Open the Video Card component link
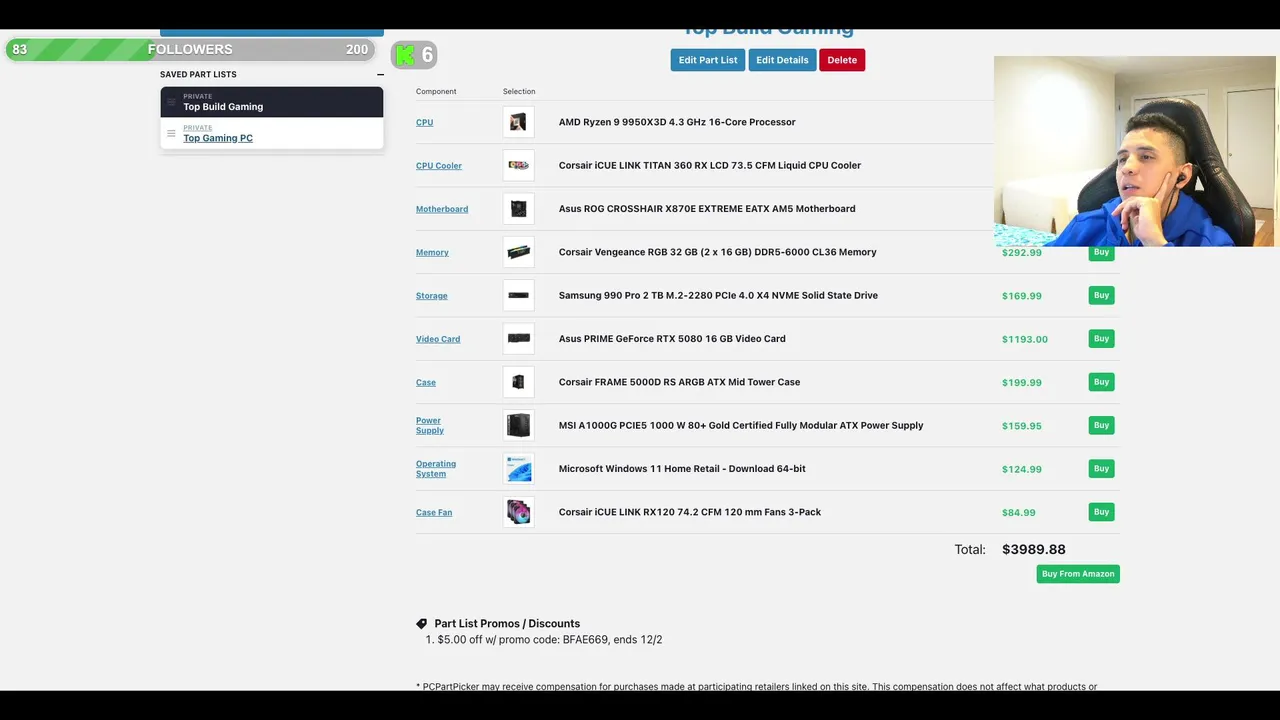Image resolution: width=1280 pixels, height=720 pixels. pyautogui.click(x=438, y=339)
